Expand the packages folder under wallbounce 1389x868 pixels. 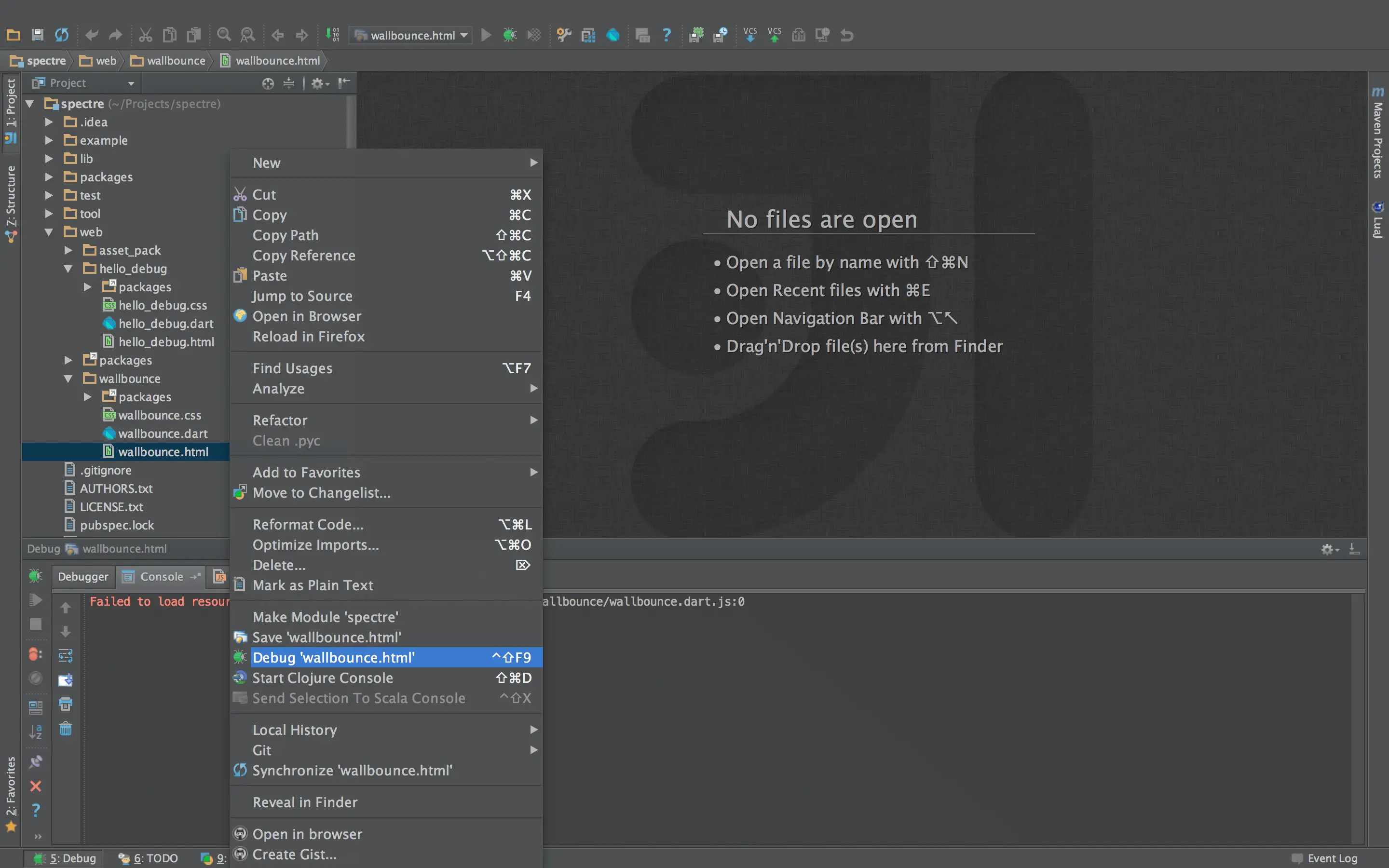(87, 397)
